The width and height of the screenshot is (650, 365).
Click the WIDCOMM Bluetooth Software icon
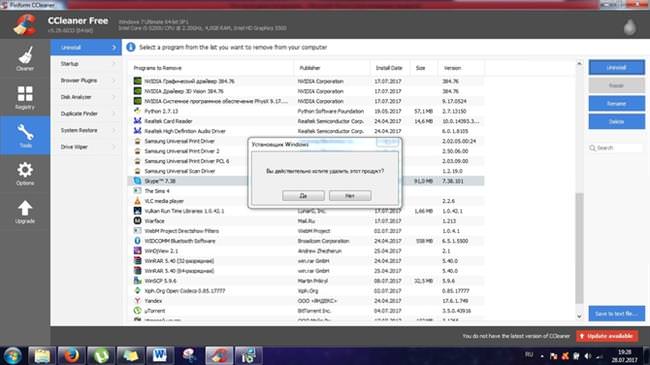pyautogui.click(x=137, y=241)
